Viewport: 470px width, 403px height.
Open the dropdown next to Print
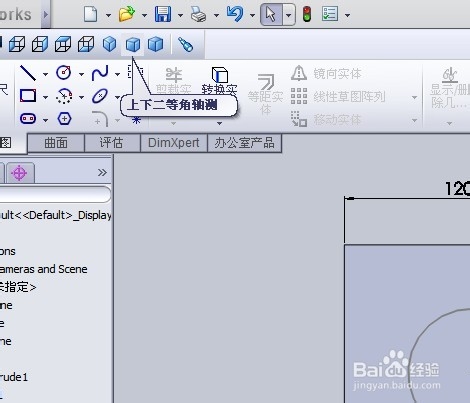216,15
